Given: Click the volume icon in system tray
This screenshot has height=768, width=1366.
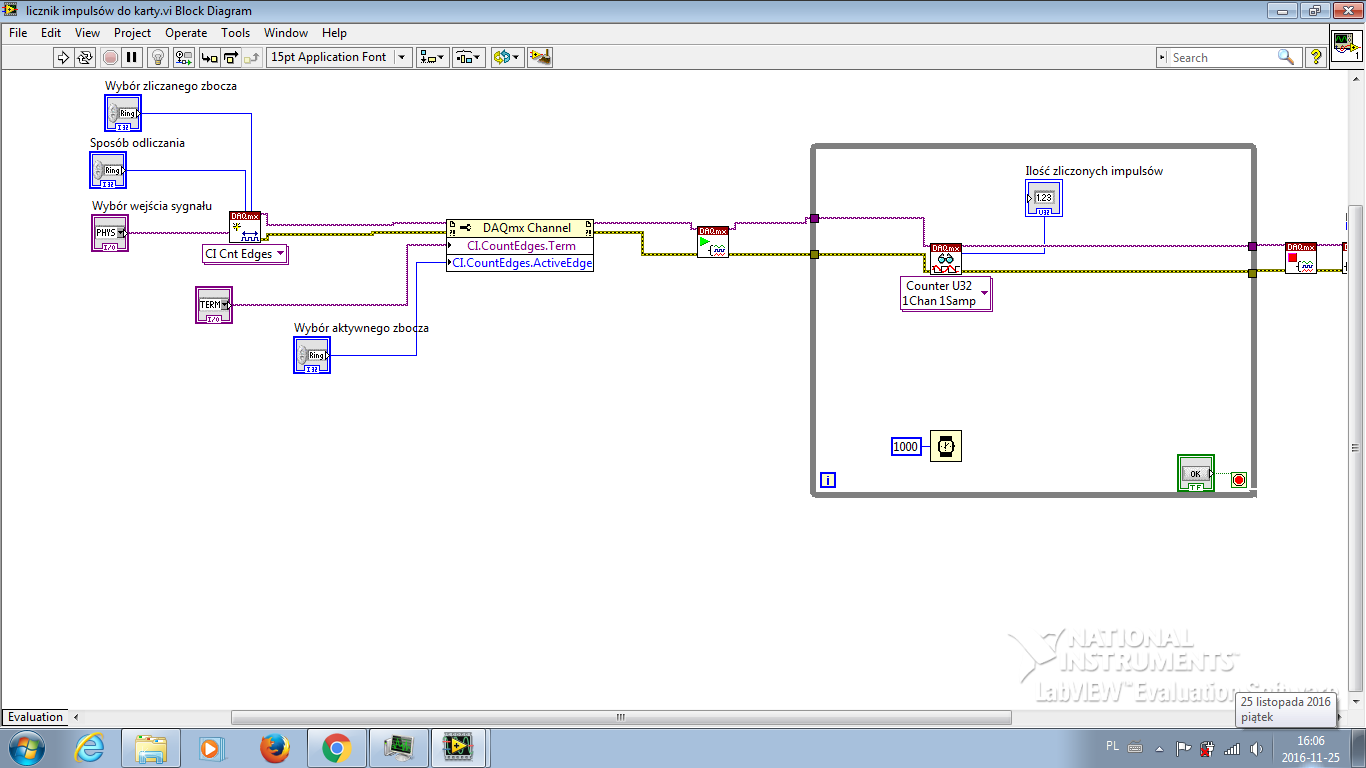Looking at the screenshot, I should coord(1256,748).
